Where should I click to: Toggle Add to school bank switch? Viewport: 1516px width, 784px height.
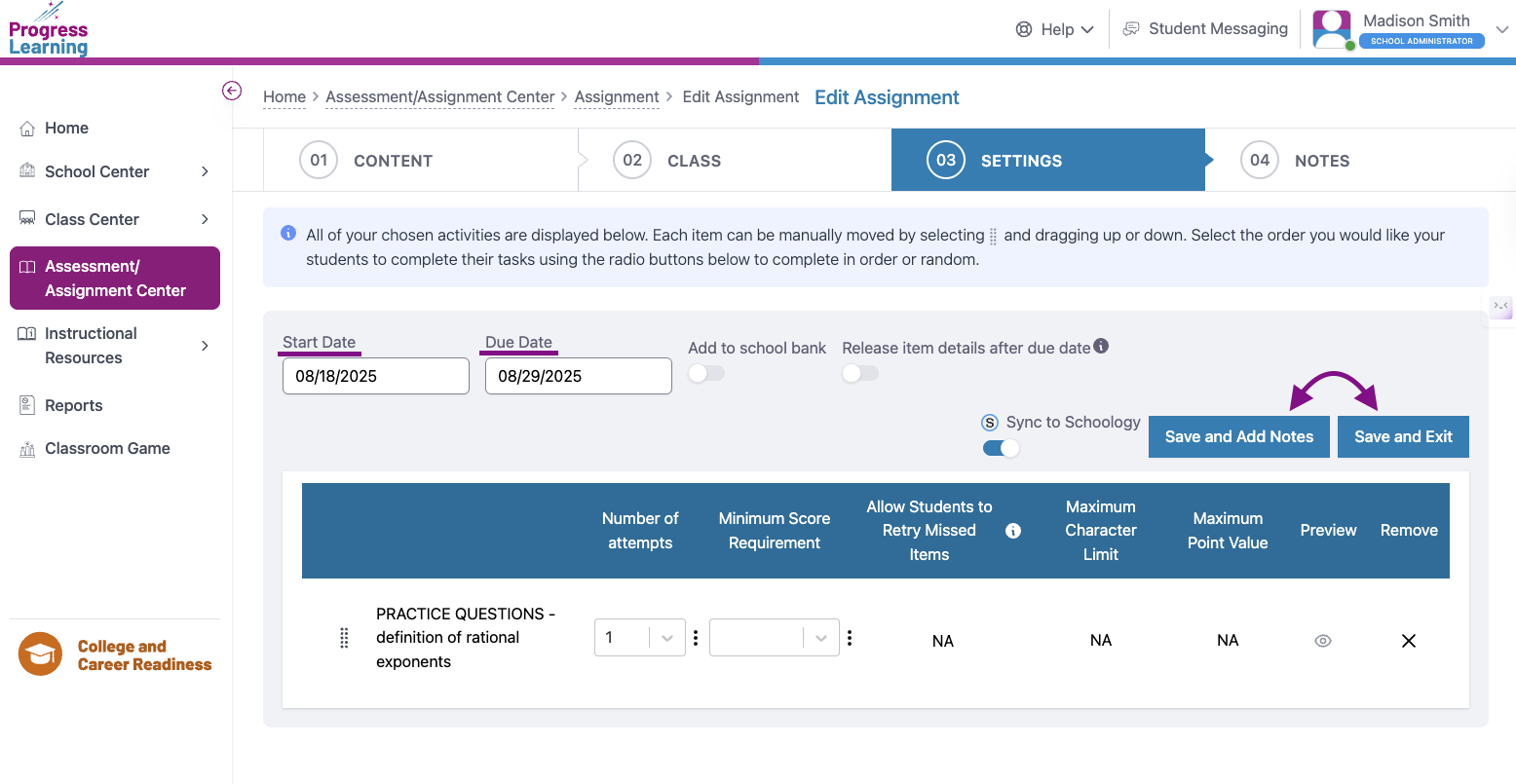point(706,373)
